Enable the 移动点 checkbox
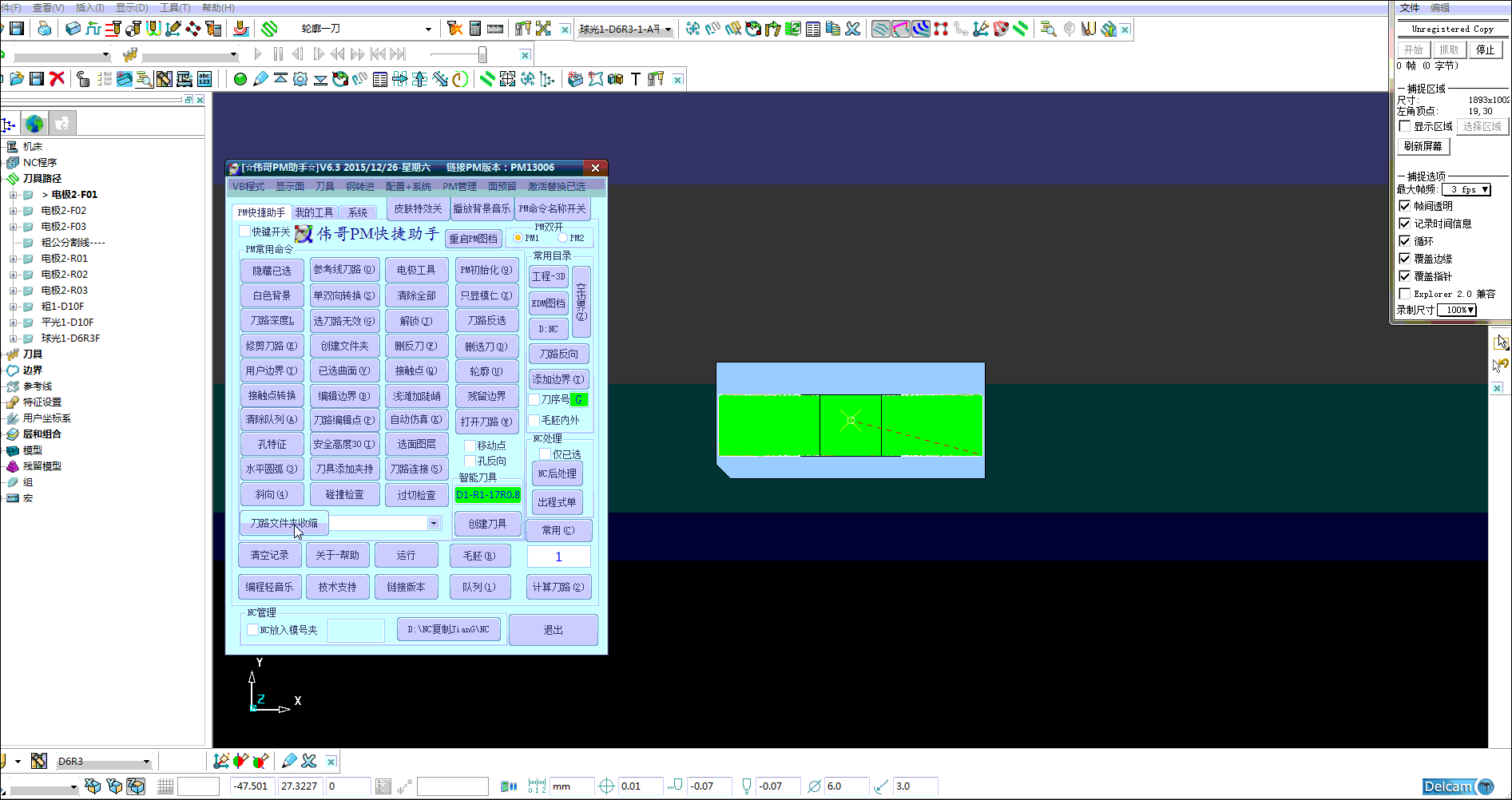The width and height of the screenshot is (1512, 800). click(x=470, y=446)
